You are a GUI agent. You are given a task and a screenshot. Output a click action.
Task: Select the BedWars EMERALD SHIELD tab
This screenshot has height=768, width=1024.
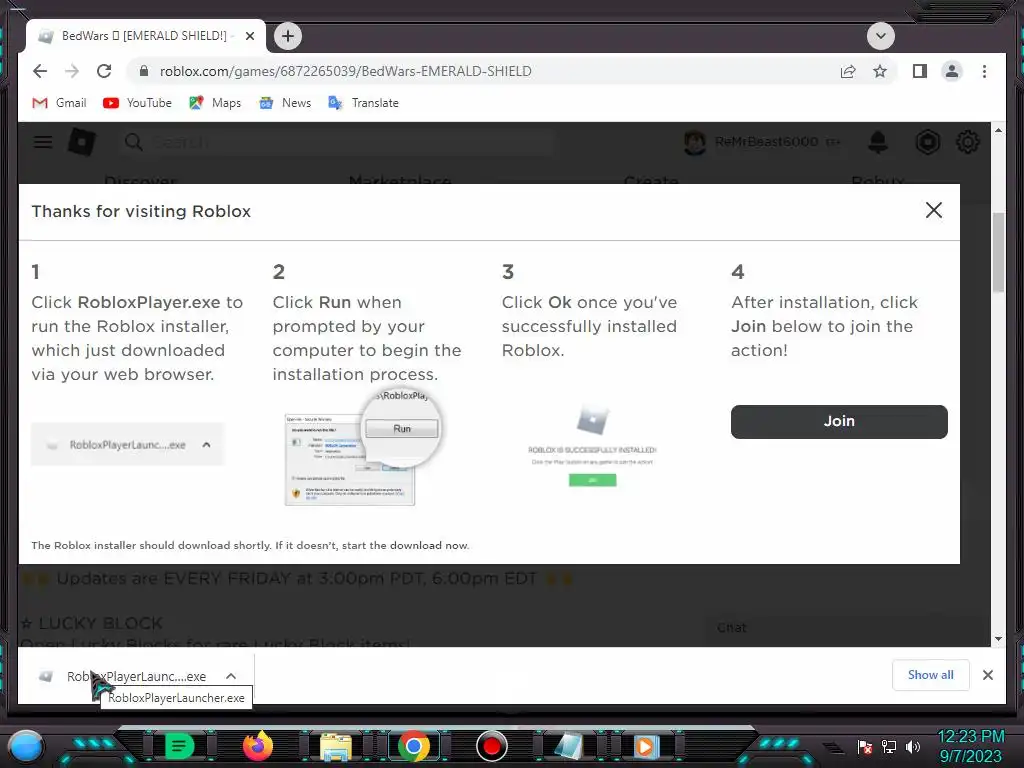point(145,36)
